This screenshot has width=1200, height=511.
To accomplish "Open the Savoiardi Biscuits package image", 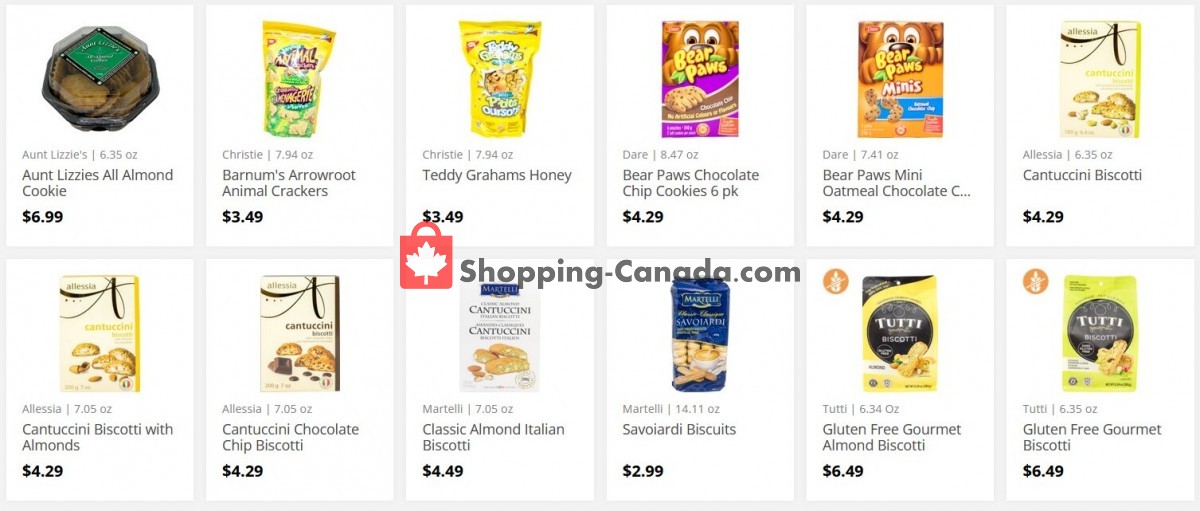I will coord(699,334).
